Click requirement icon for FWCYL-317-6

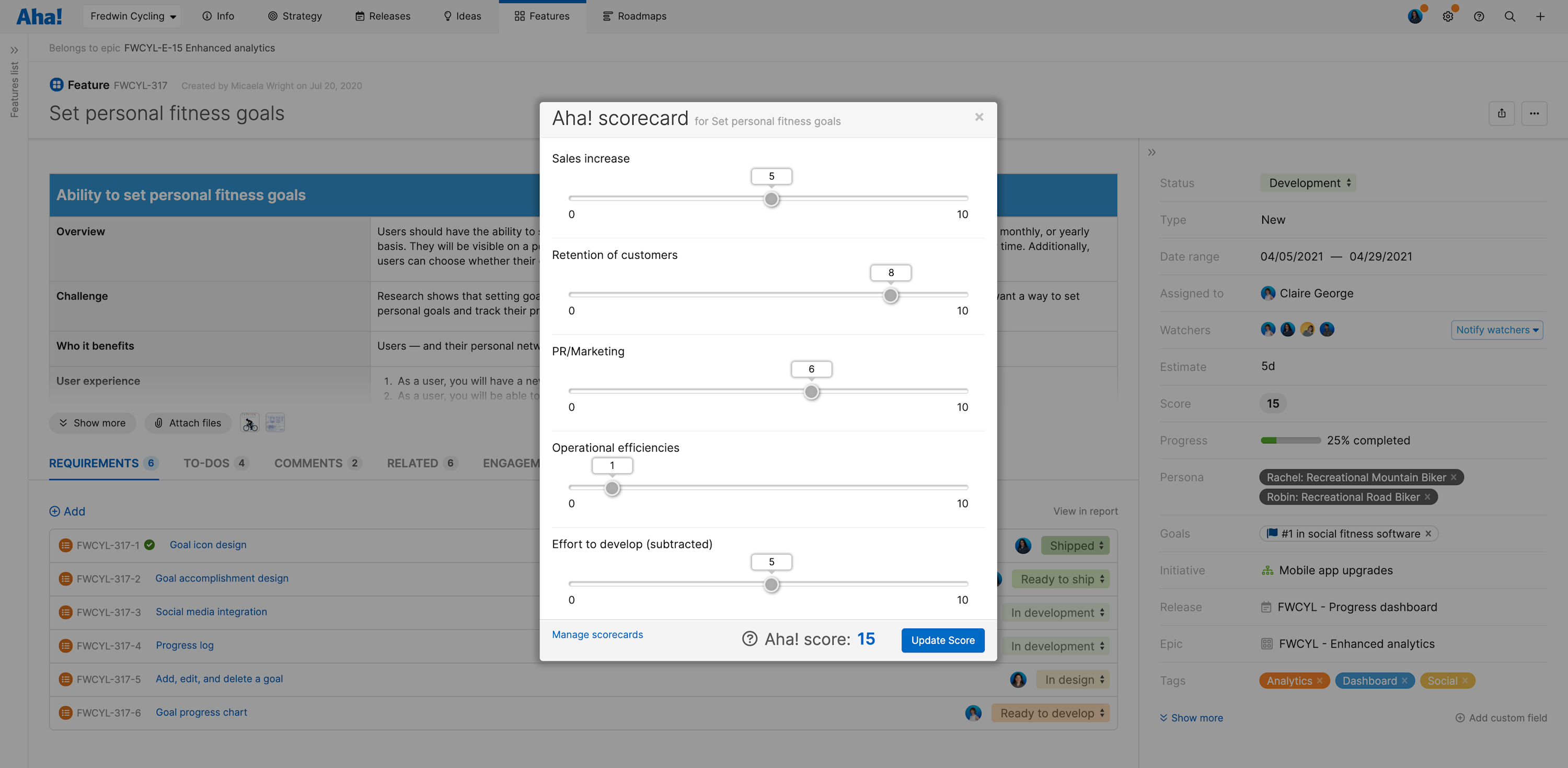(x=66, y=713)
